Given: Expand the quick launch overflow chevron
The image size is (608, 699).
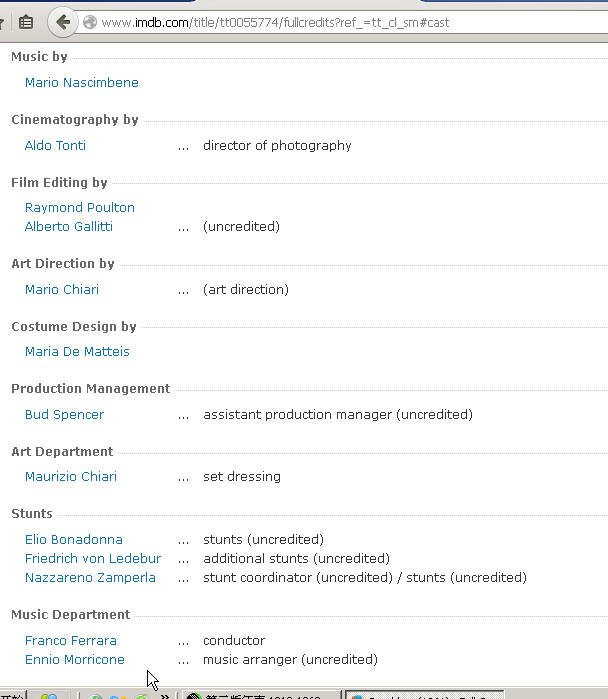Looking at the screenshot, I should click(164, 695).
